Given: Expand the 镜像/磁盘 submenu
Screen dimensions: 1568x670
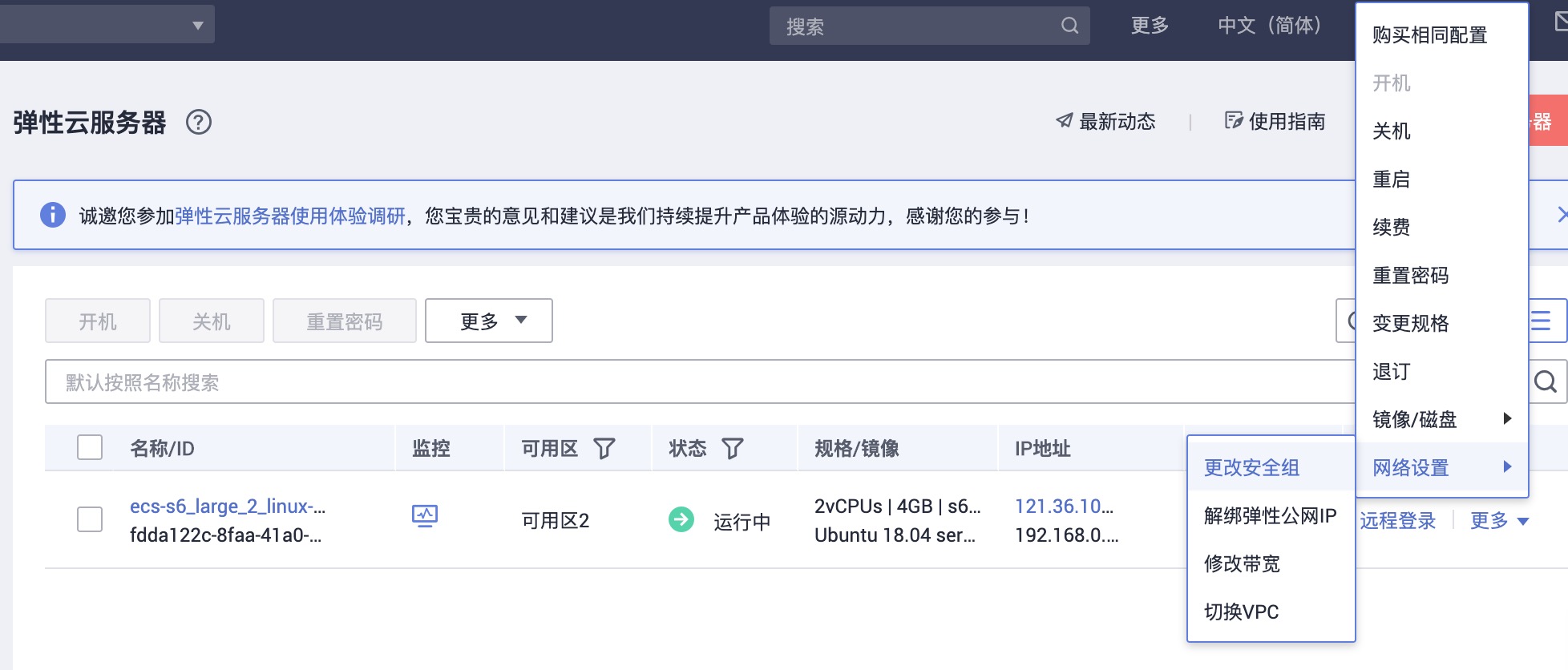Looking at the screenshot, I should tap(1440, 419).
